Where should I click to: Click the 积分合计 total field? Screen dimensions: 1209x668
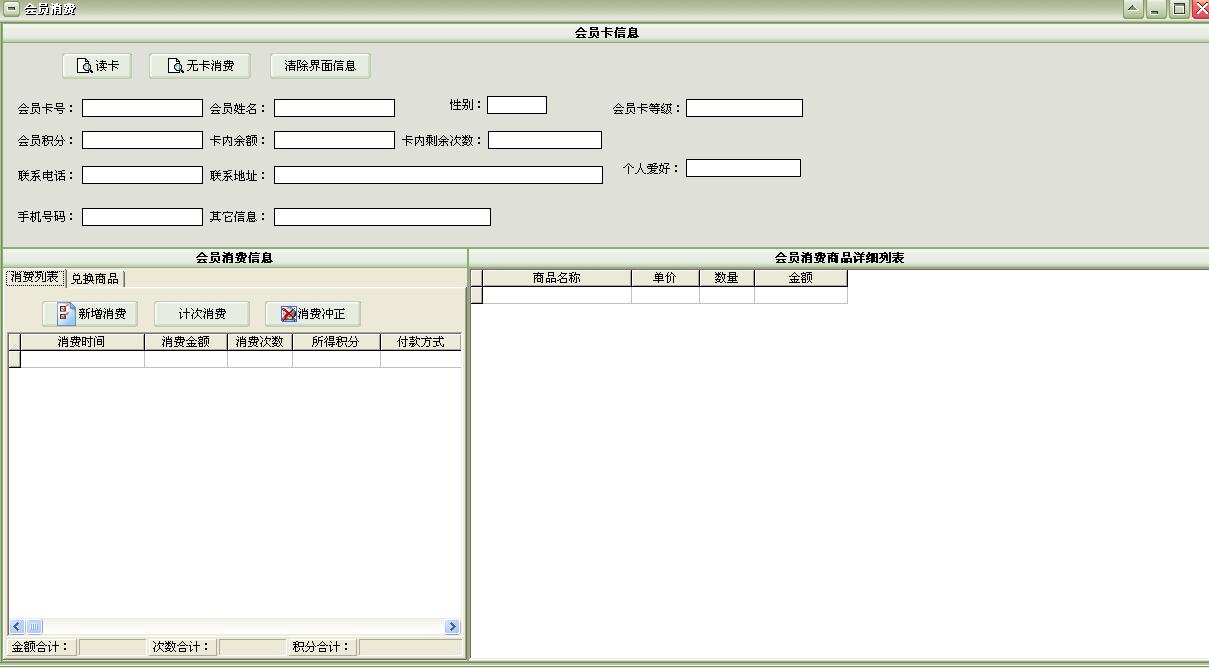tap(410, 647)
